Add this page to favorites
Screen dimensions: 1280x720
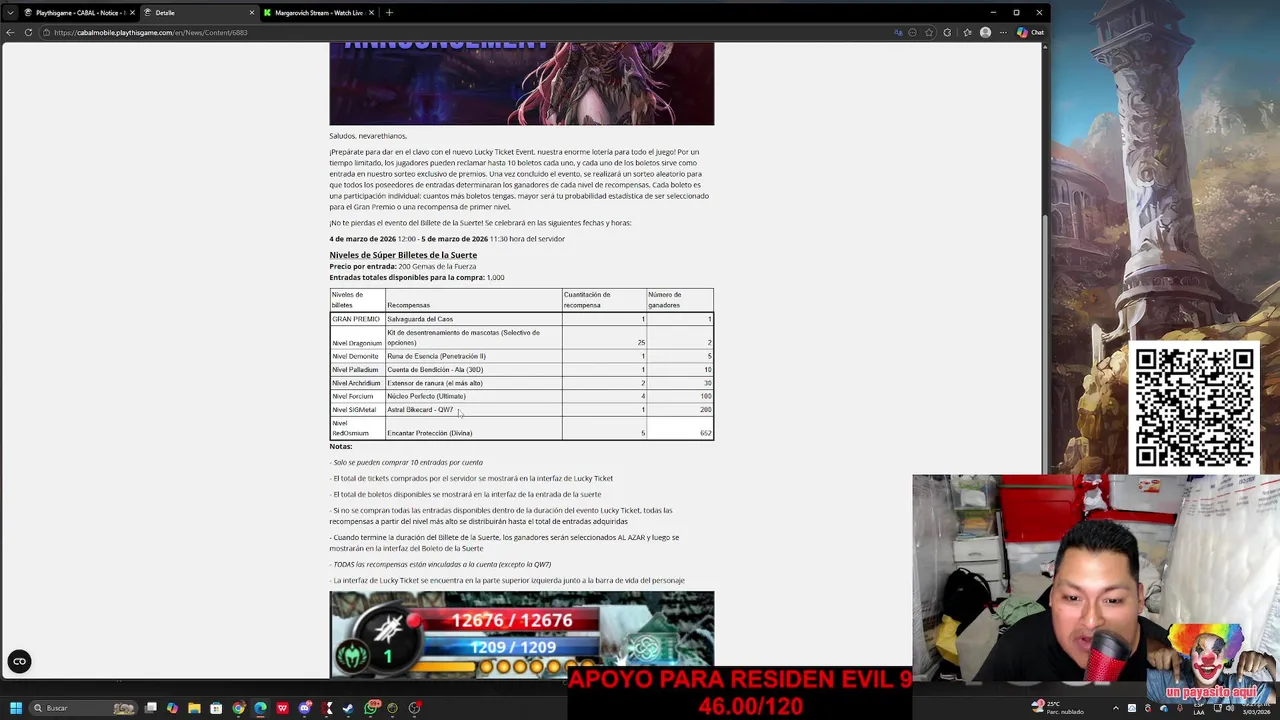click(x=929, y=32)
